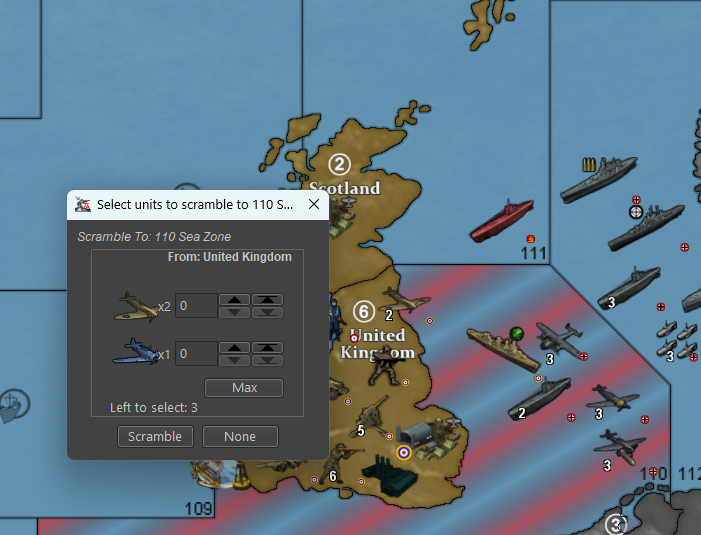Click the tan fighter quantity input field
This screenshot has height=535, width=701.
[x=195, y=305]
